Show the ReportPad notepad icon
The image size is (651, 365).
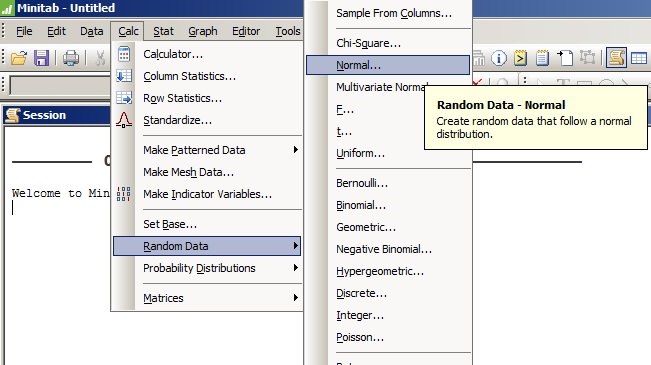[x=542, y=58]
